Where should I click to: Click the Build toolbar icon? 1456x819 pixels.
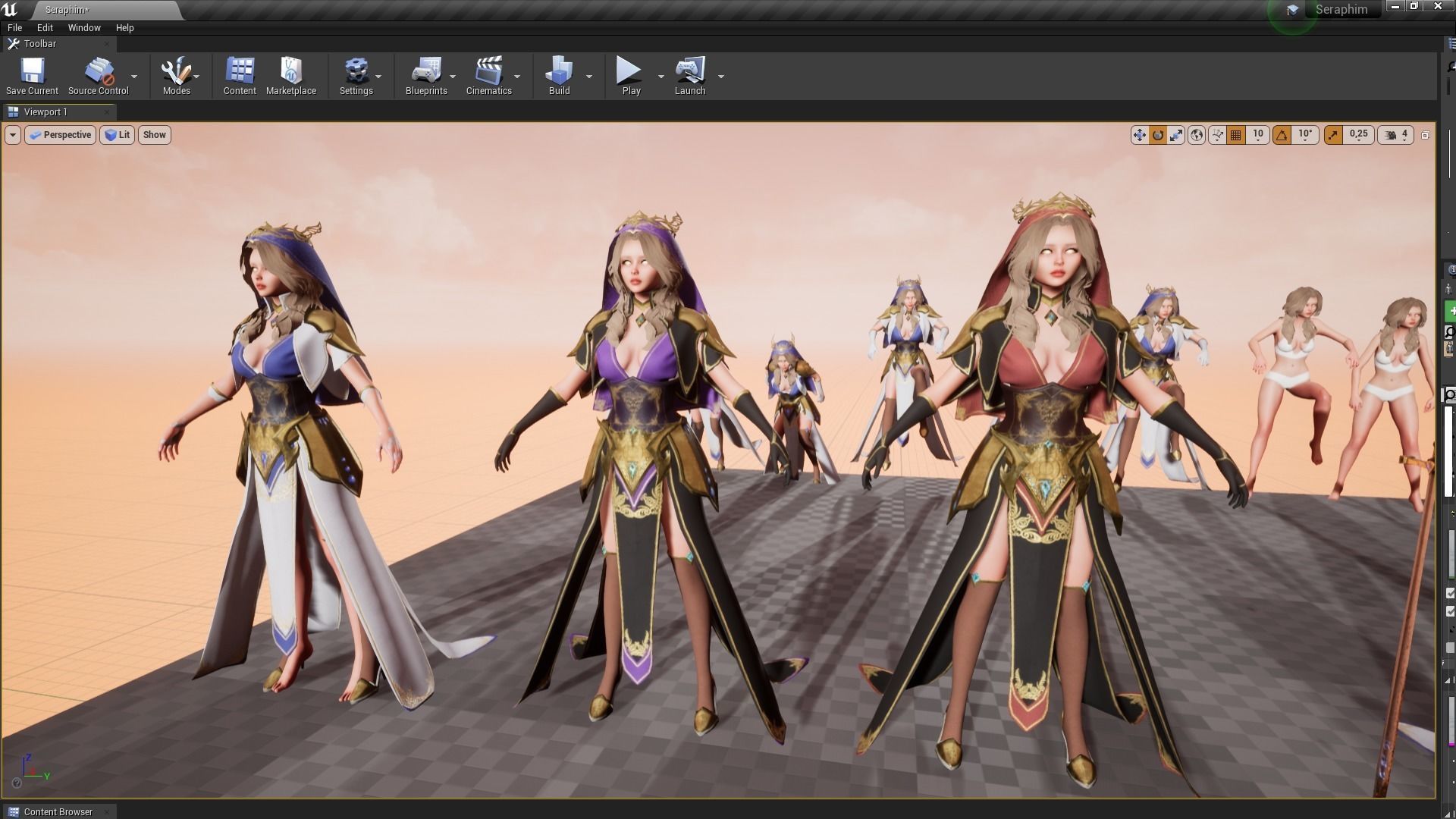tap(559, 76)
